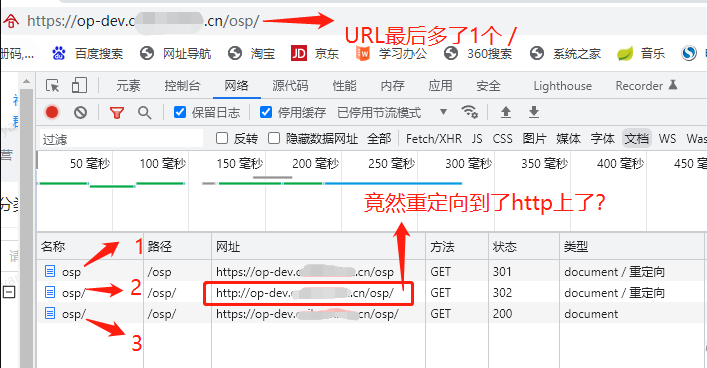Open the throttling mode dropdown

click(392, 112)
